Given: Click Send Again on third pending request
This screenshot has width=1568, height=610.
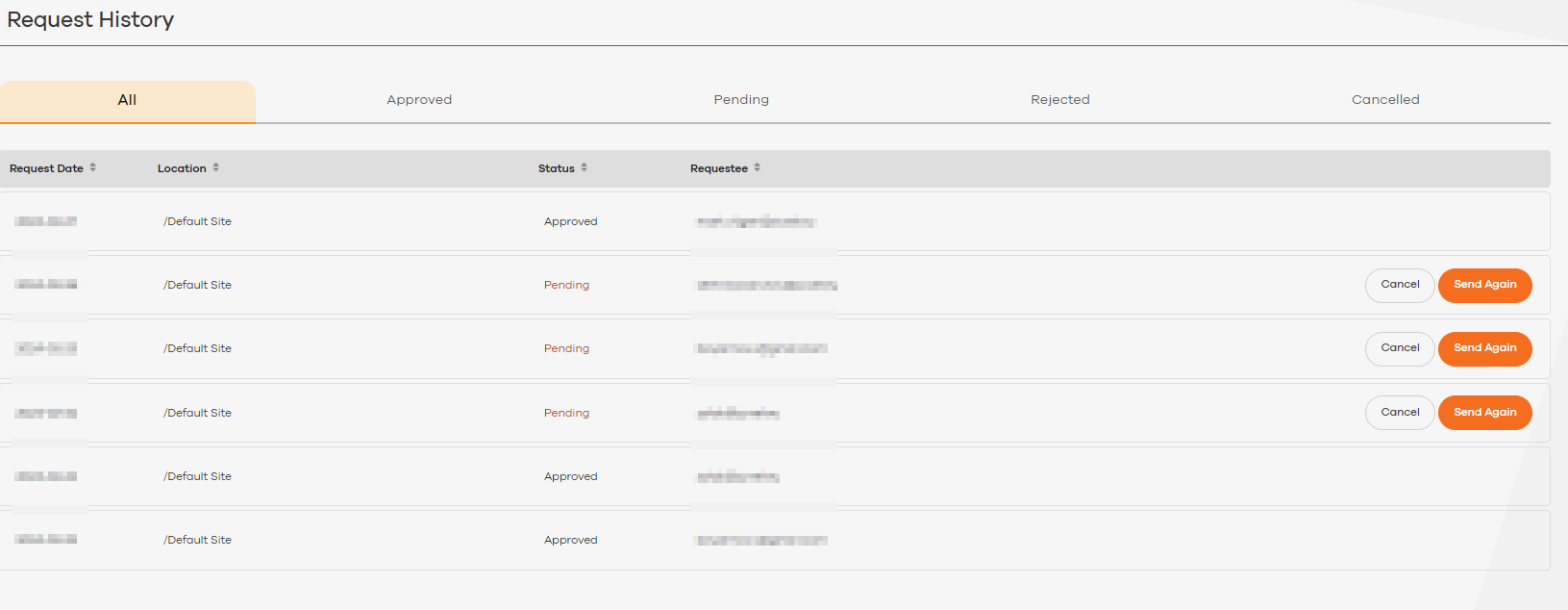Looking at the screenshot, I should [1484, 413].
